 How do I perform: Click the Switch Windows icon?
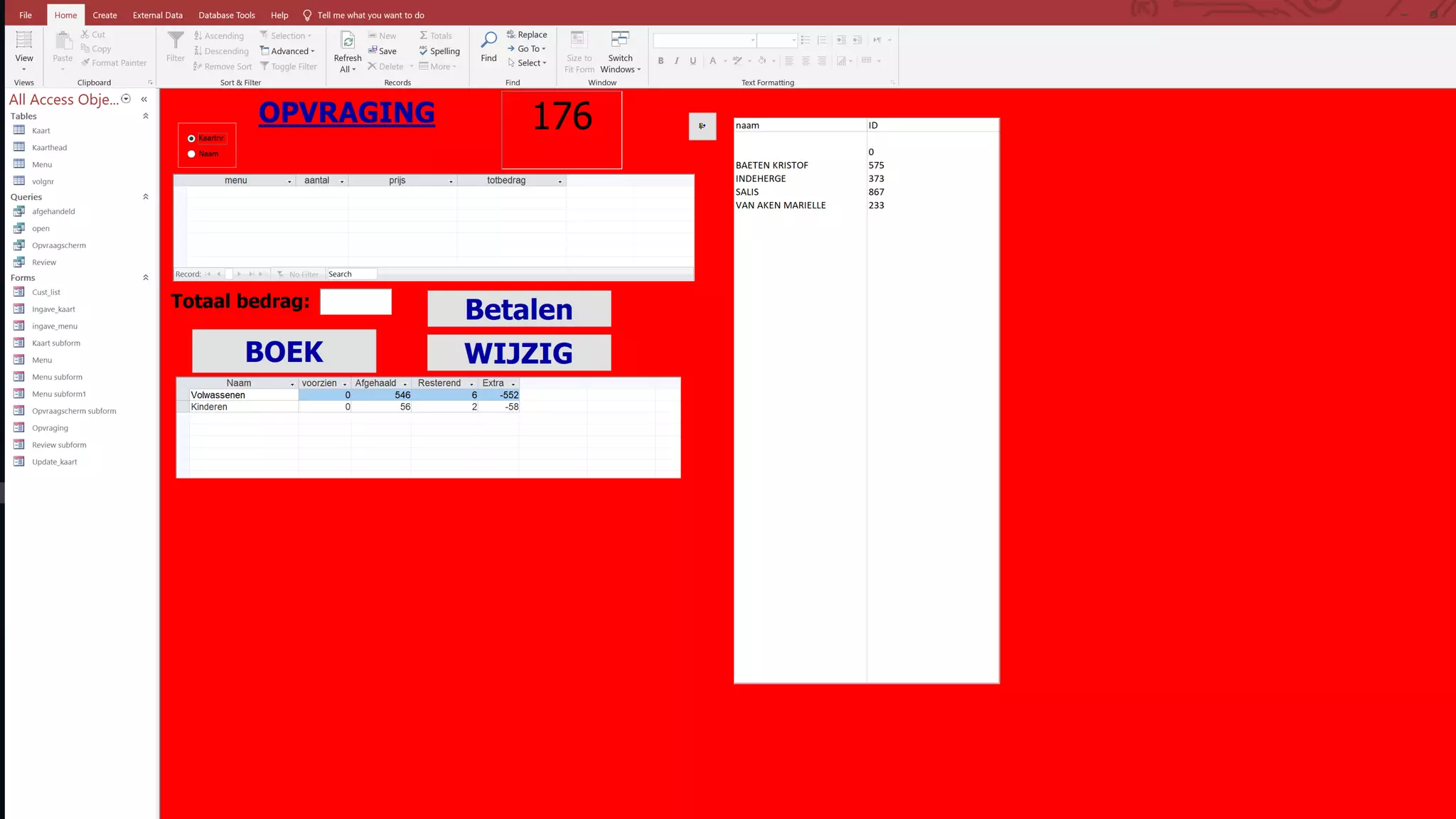point(620,40)
